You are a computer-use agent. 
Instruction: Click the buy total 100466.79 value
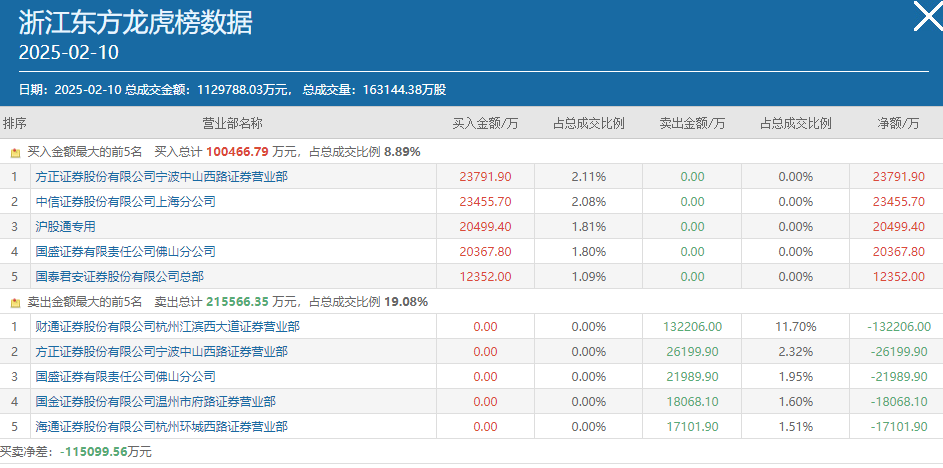coord(238,152)
